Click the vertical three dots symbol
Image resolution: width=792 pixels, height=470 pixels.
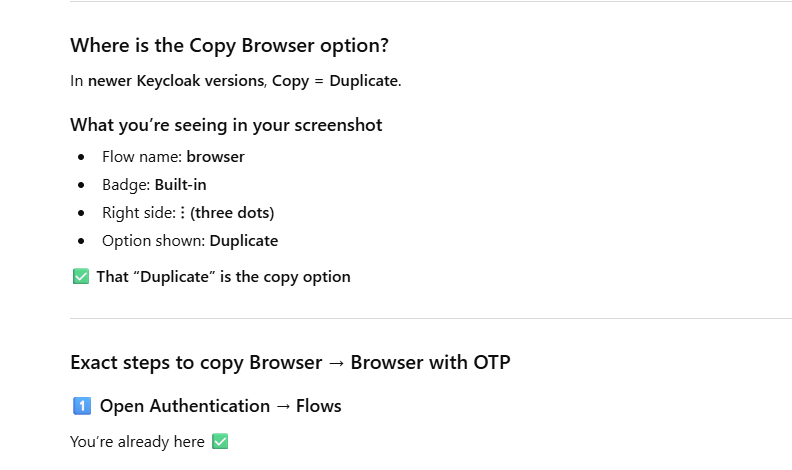click(x=183, y=213)
